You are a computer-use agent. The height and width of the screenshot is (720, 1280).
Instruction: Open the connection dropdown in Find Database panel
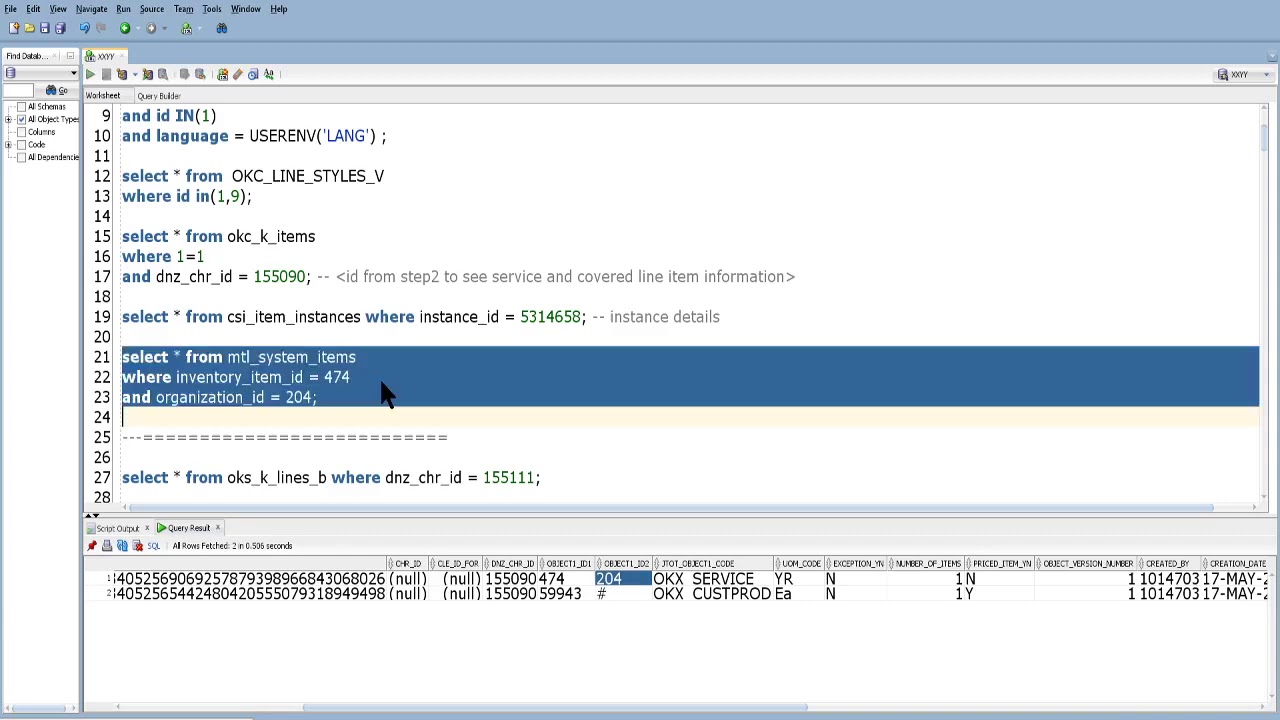point(73,73)
